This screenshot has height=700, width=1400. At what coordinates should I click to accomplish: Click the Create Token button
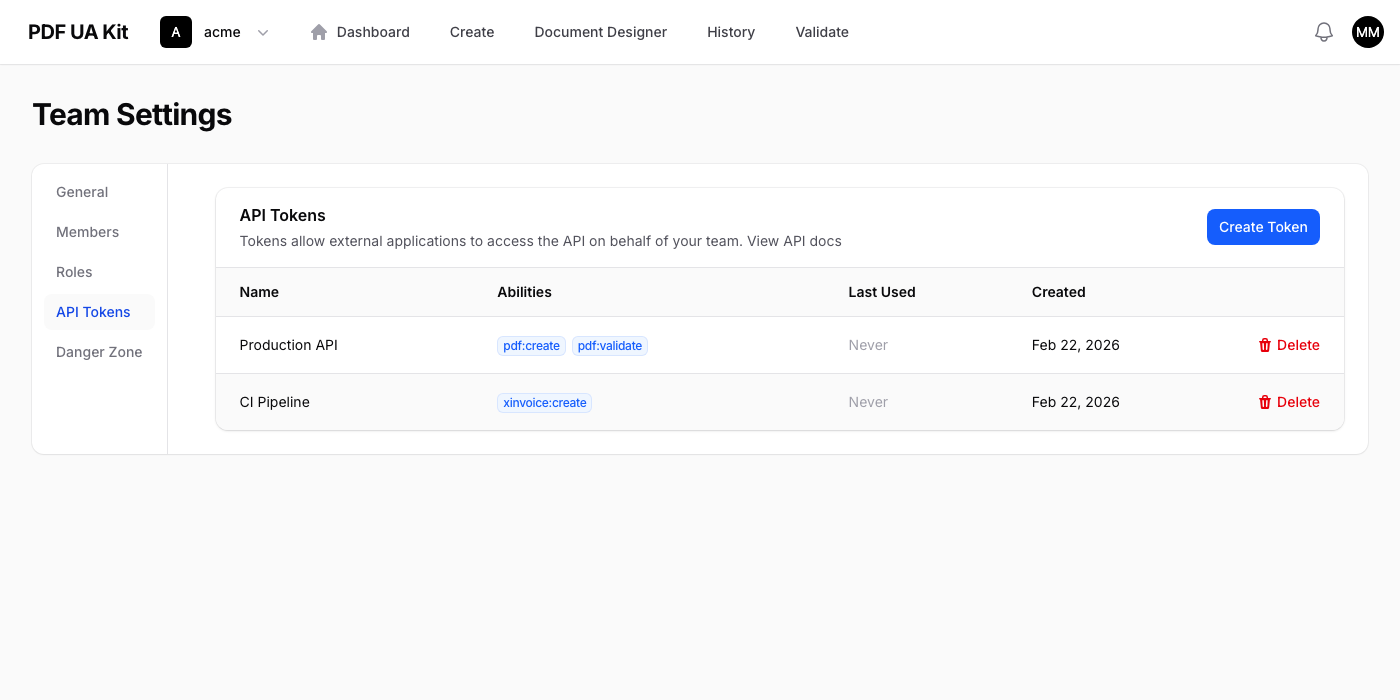(x=1263, y=227)
